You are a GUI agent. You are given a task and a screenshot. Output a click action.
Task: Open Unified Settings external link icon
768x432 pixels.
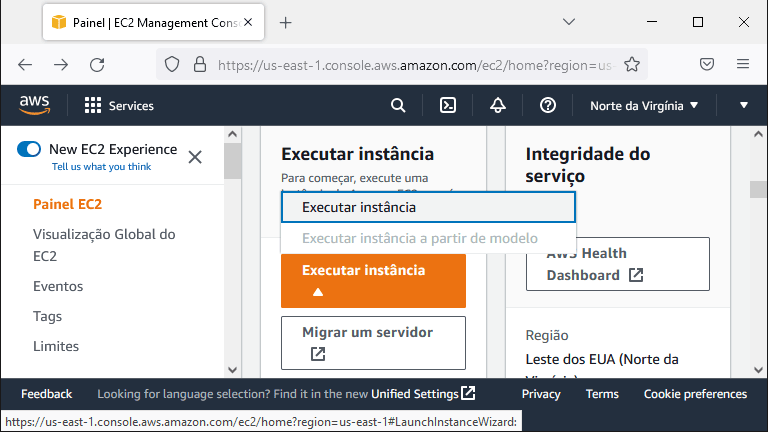[468, 393]
